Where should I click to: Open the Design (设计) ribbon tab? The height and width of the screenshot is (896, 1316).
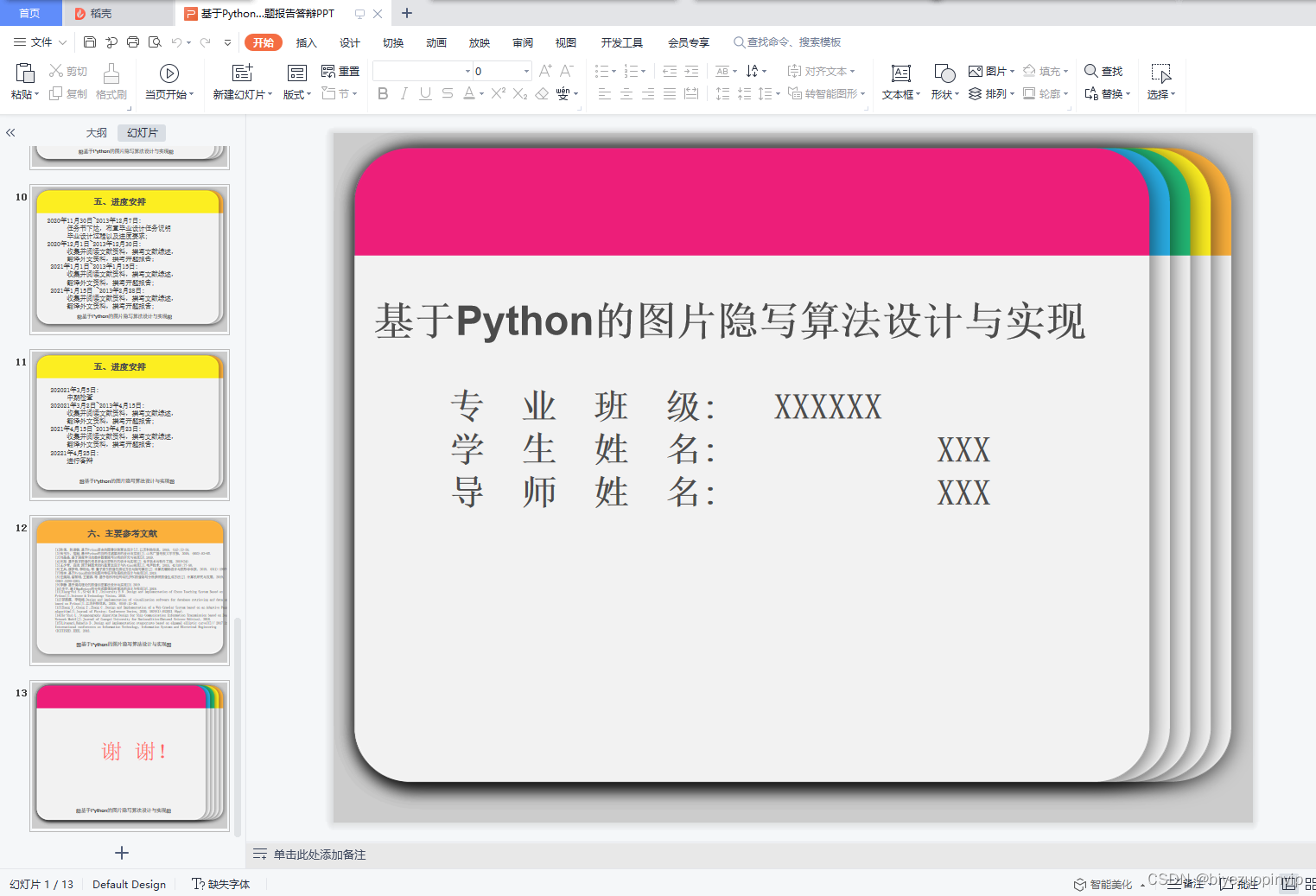(350, 42)
